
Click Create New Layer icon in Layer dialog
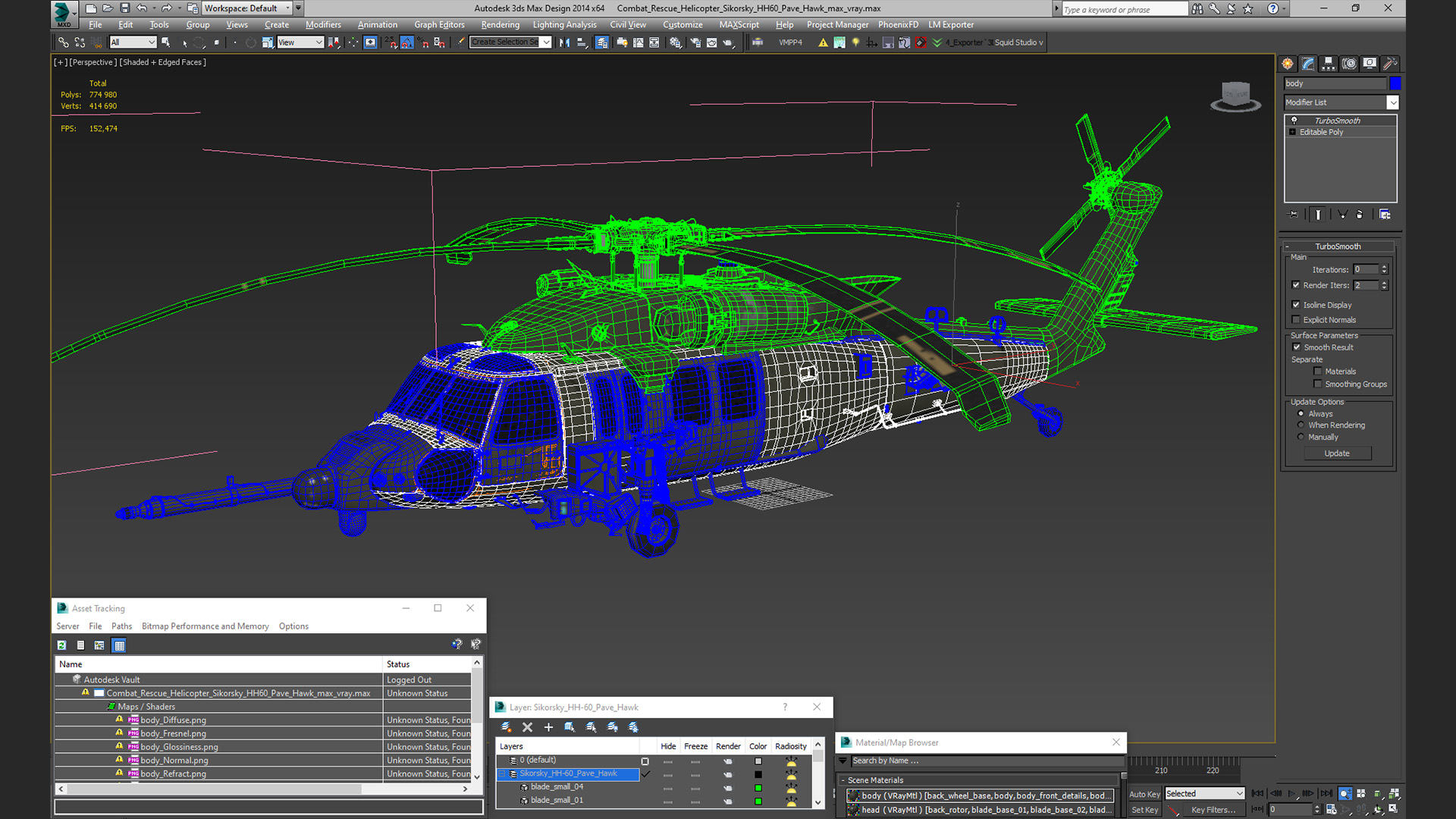coord(507,727)
